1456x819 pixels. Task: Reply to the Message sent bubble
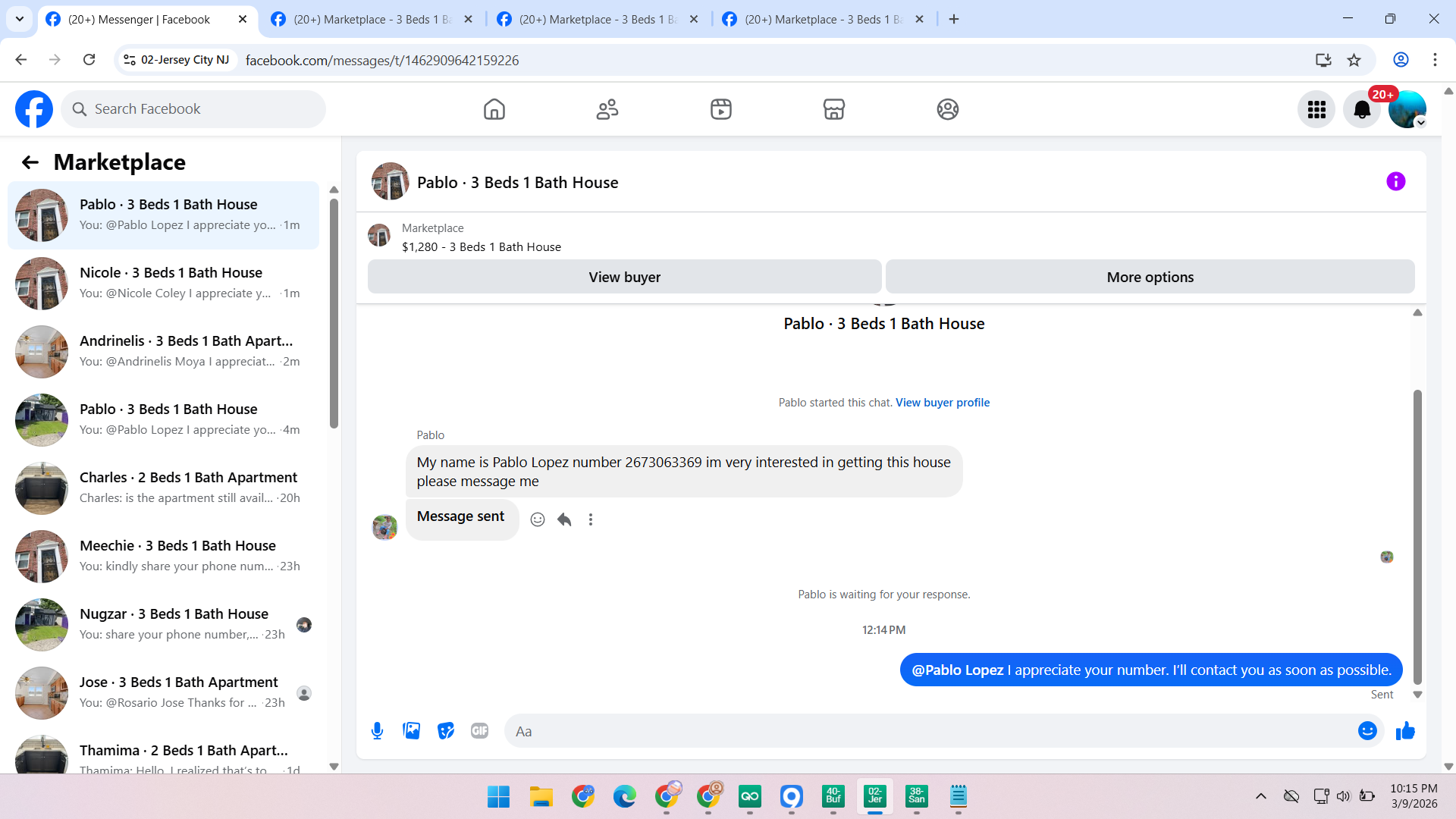pyautogui.click(x=564, y=519)
